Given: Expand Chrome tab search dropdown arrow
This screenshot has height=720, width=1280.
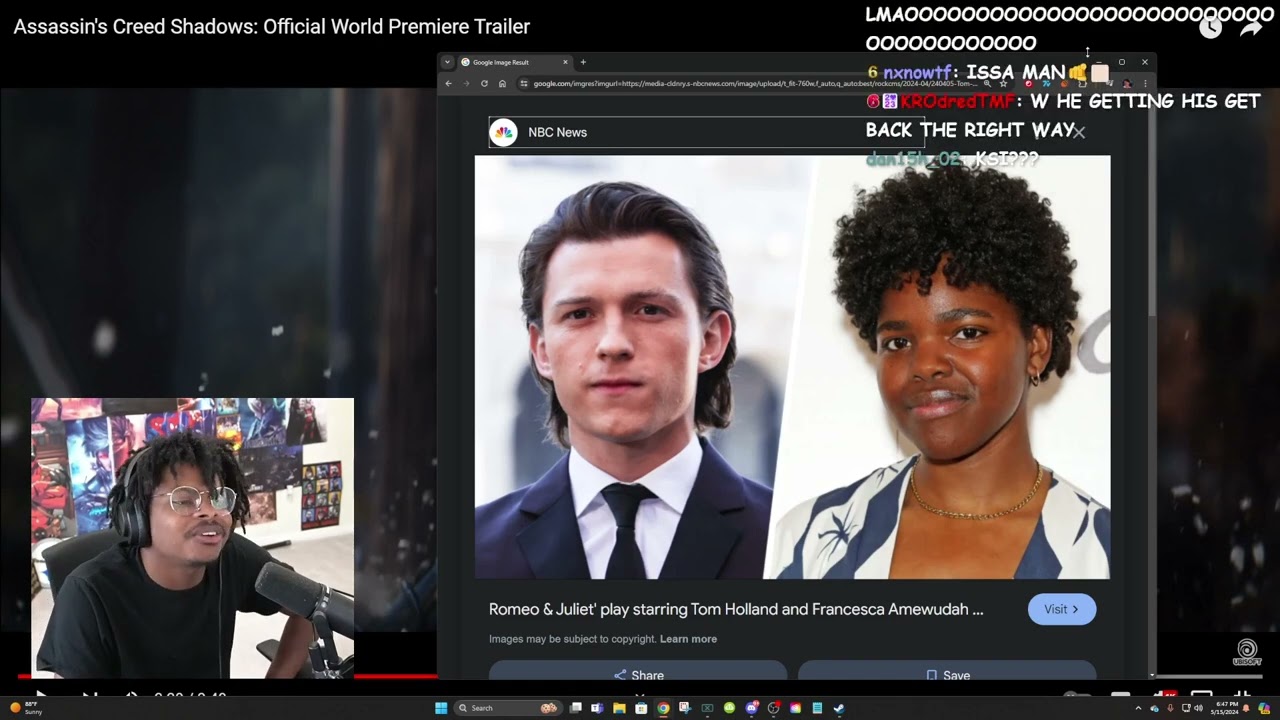Looking at the screenshot, I should click(447, 62).
